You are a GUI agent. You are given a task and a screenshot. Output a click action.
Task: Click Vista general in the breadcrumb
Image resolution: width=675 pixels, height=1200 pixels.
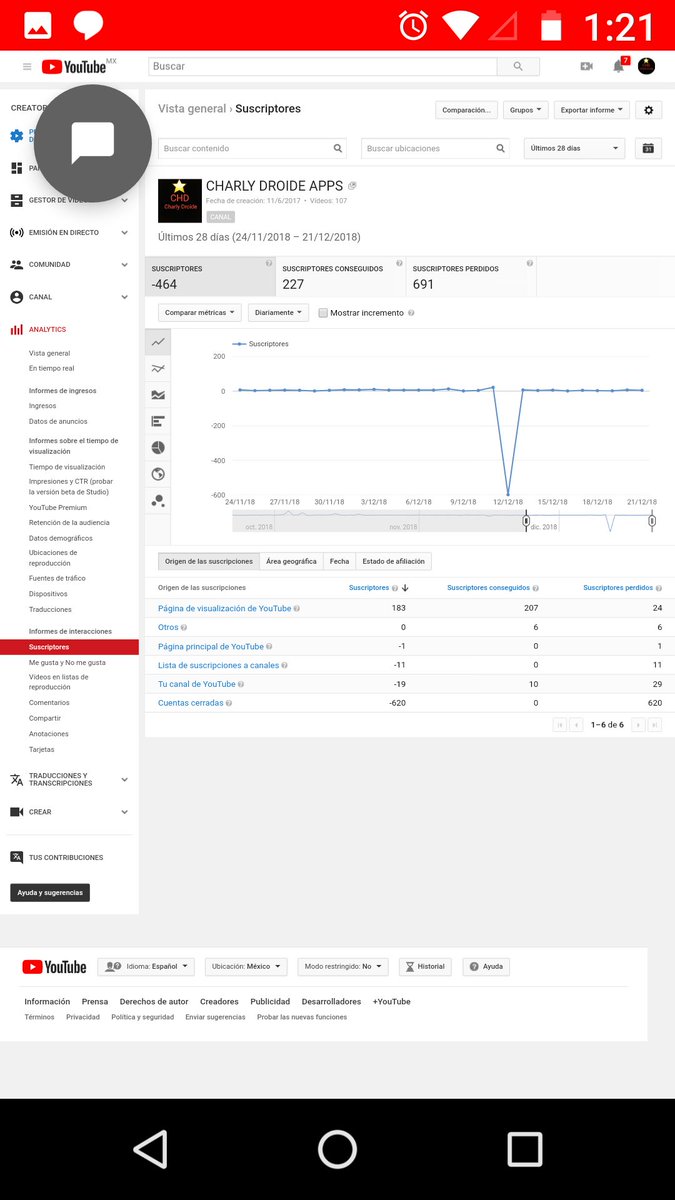coord(192,109)
